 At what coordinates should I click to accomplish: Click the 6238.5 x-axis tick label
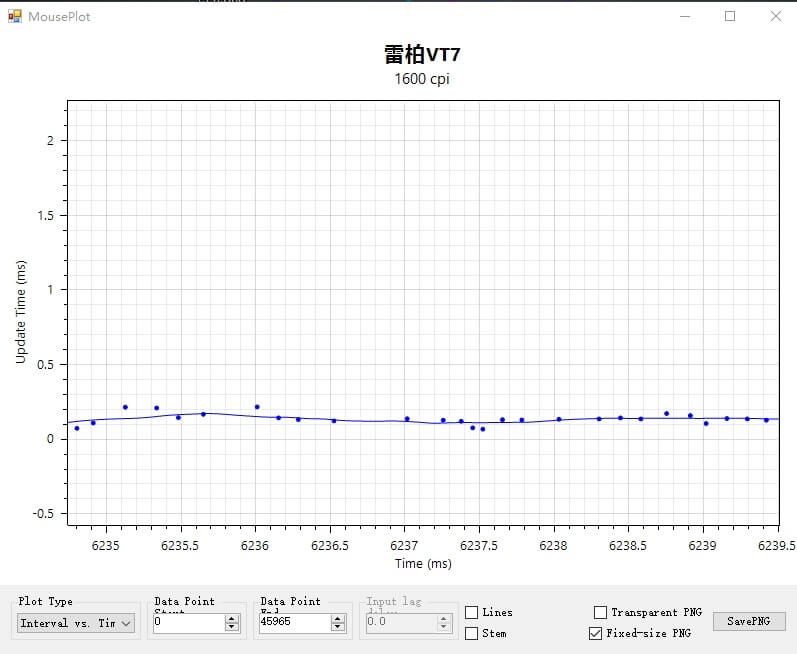628,545
